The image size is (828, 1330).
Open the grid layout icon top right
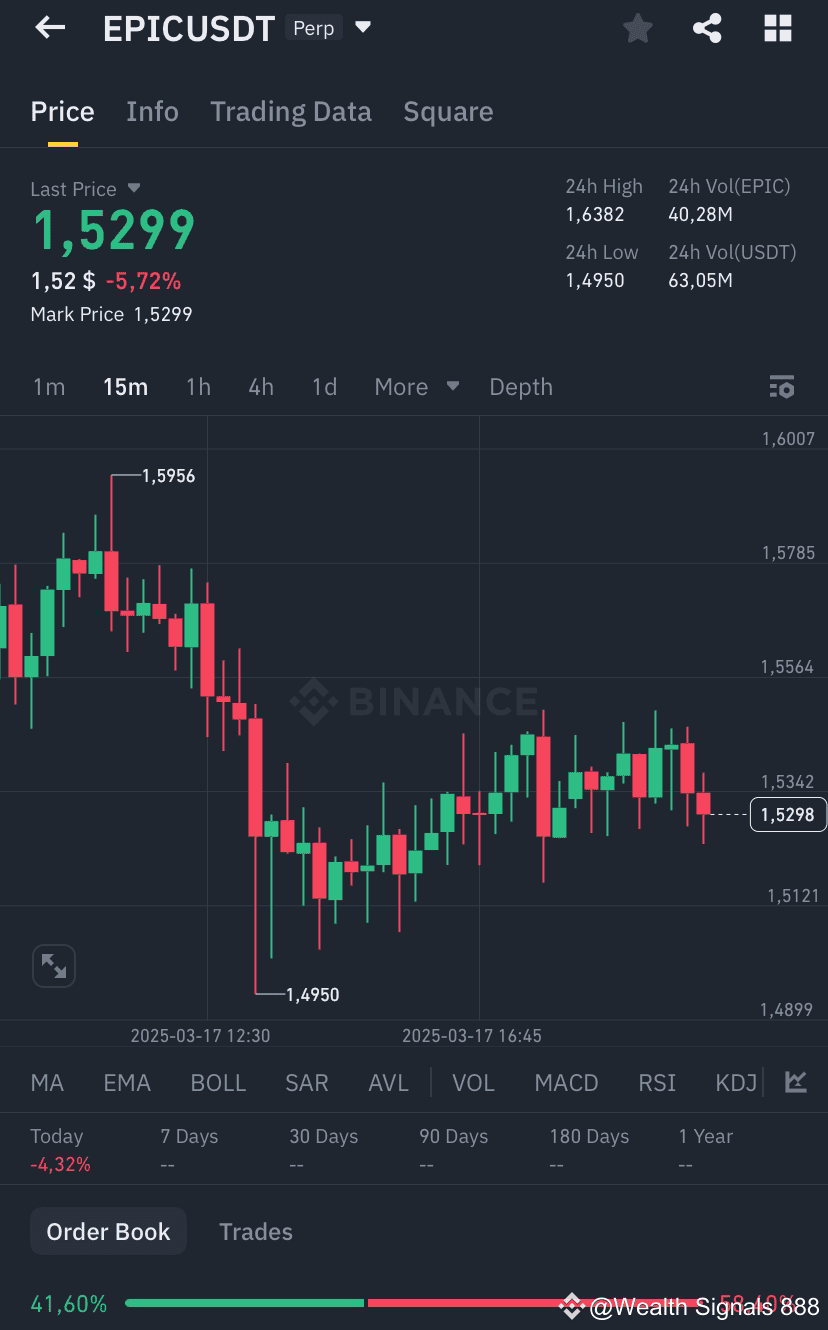click(x=777, y=29)
